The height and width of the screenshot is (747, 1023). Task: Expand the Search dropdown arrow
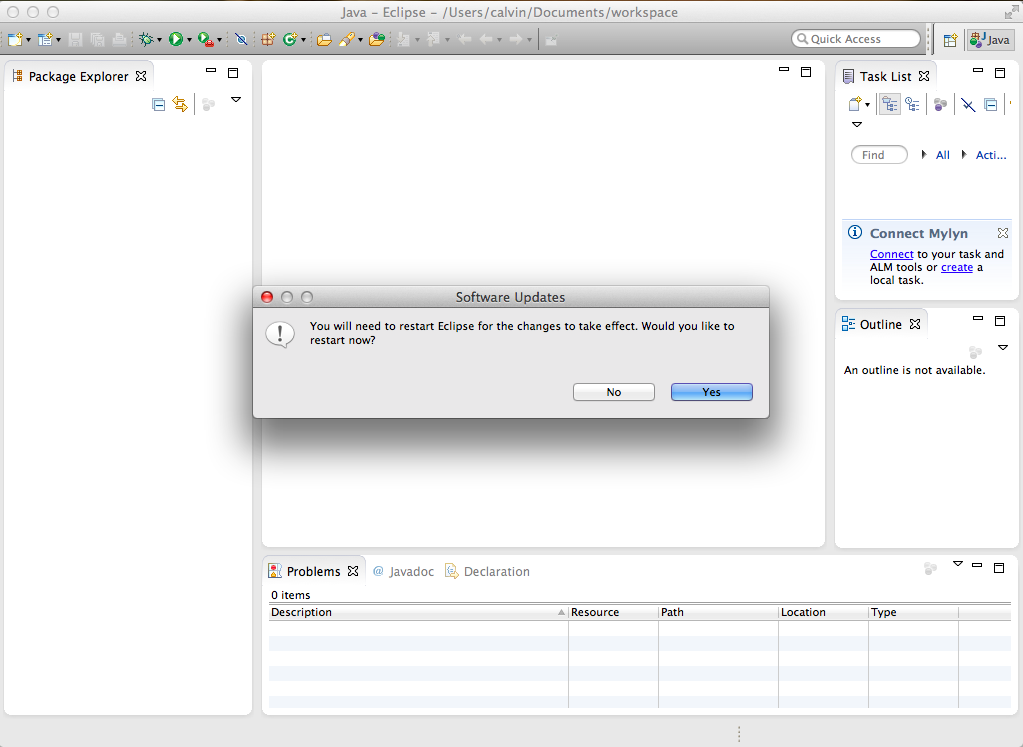pyautogui.click(x=360, y=40)
